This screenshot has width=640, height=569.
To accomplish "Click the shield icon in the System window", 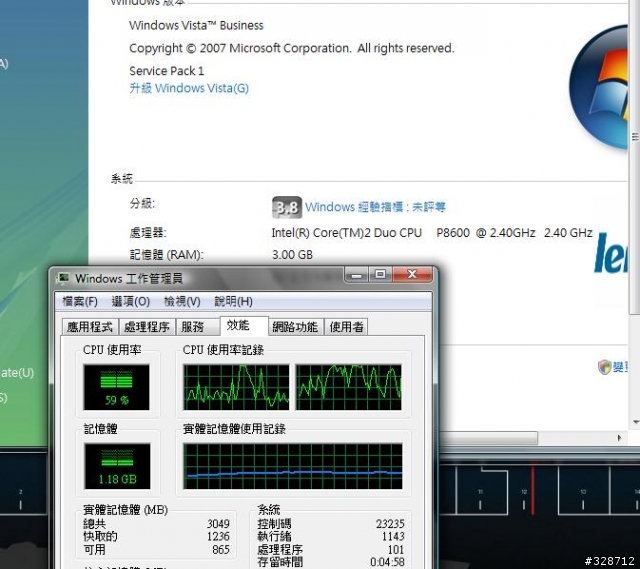I will point(604,367).
